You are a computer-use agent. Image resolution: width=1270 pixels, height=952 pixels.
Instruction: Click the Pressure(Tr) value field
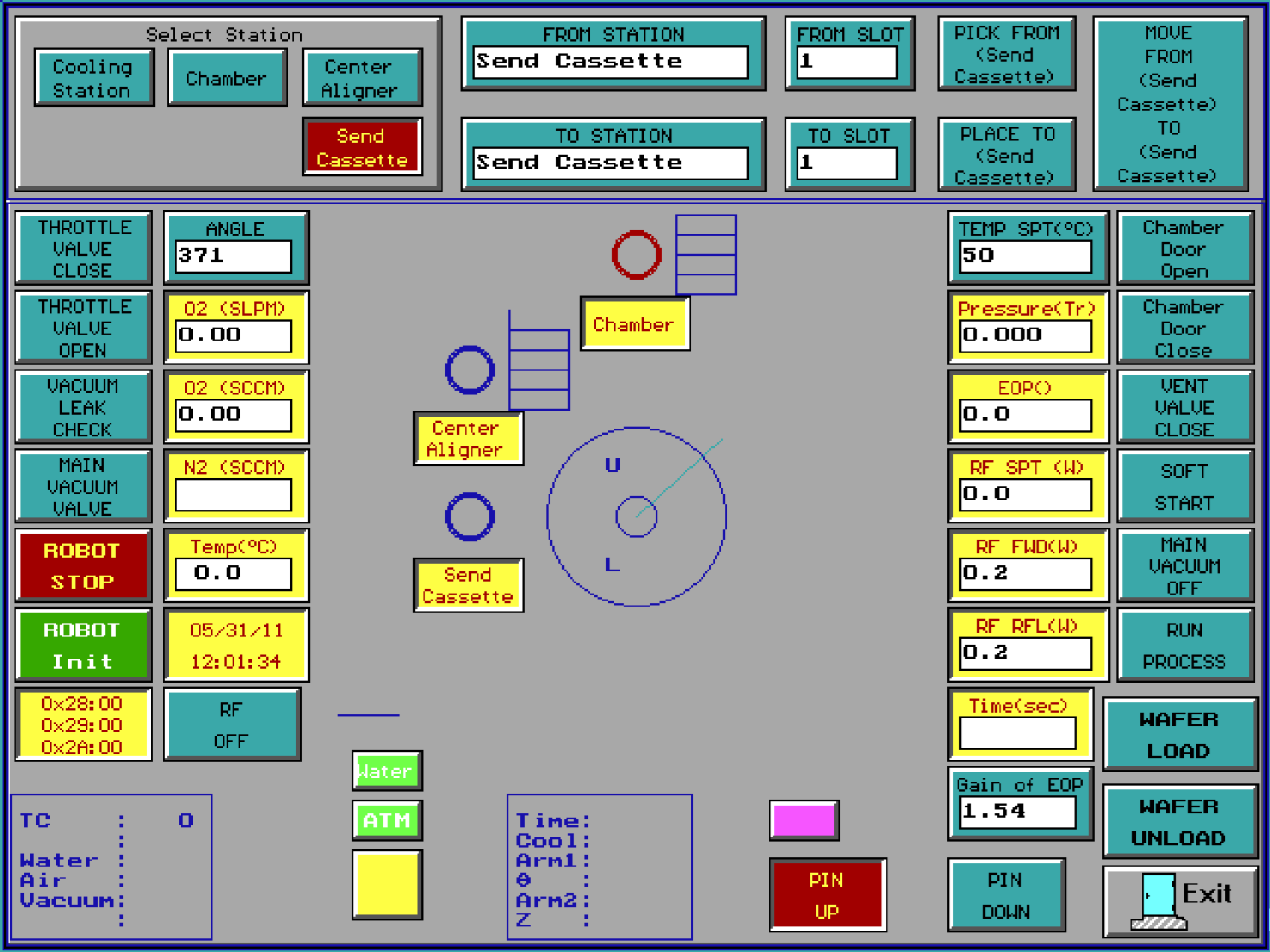[x=1025, y=335]
